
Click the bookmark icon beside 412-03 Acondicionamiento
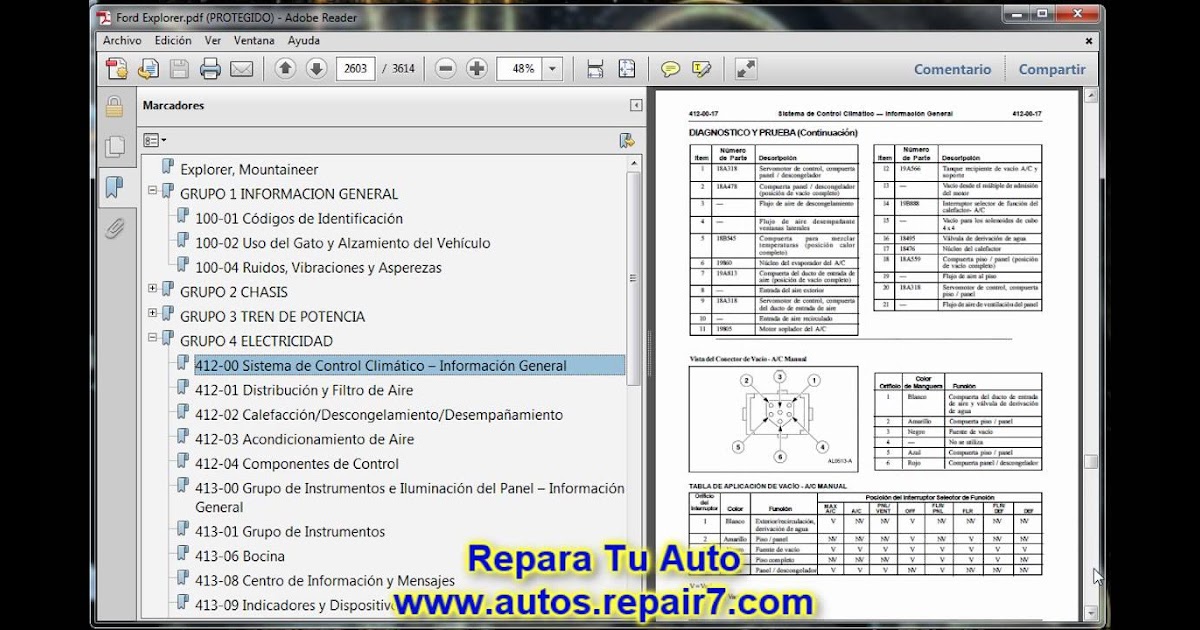tap(182, 436)
